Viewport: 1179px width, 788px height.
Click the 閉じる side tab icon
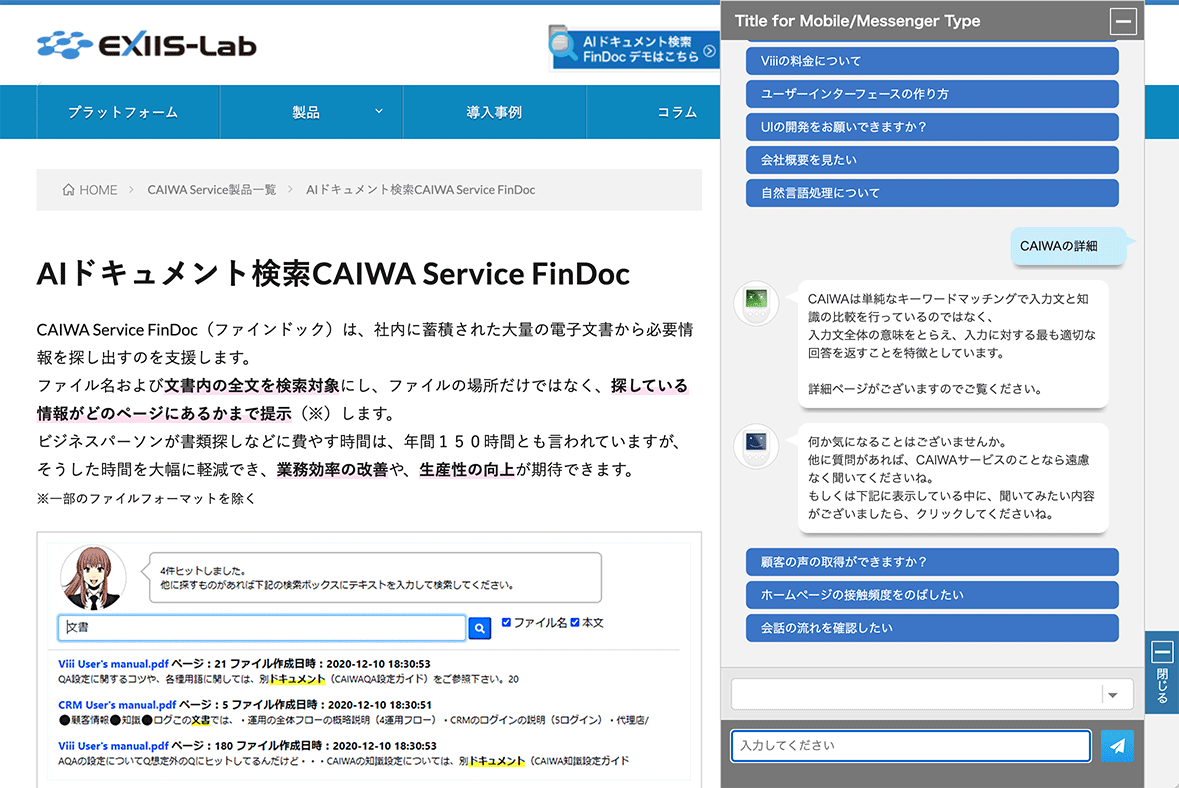click(x=1161, y=653)
